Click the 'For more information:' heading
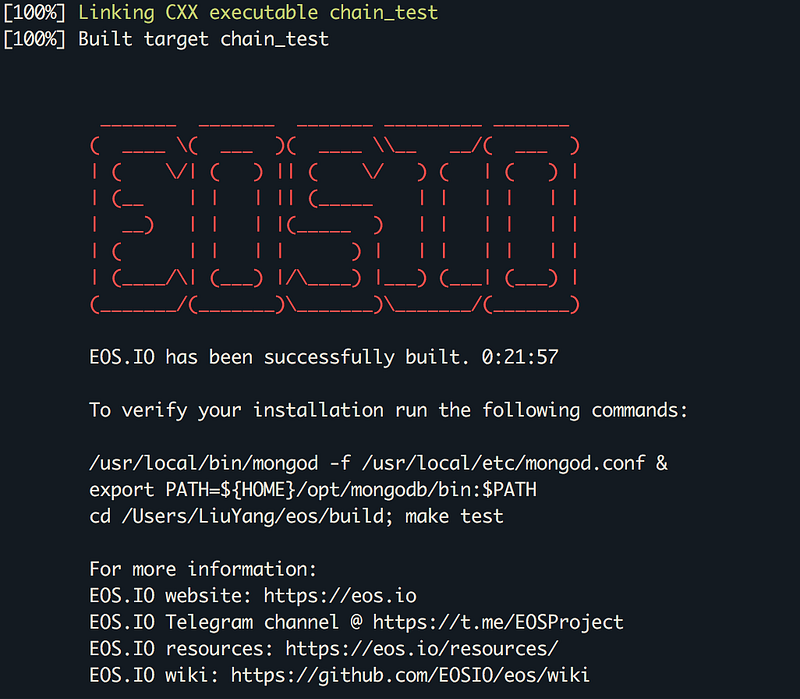 click(203, 570)
